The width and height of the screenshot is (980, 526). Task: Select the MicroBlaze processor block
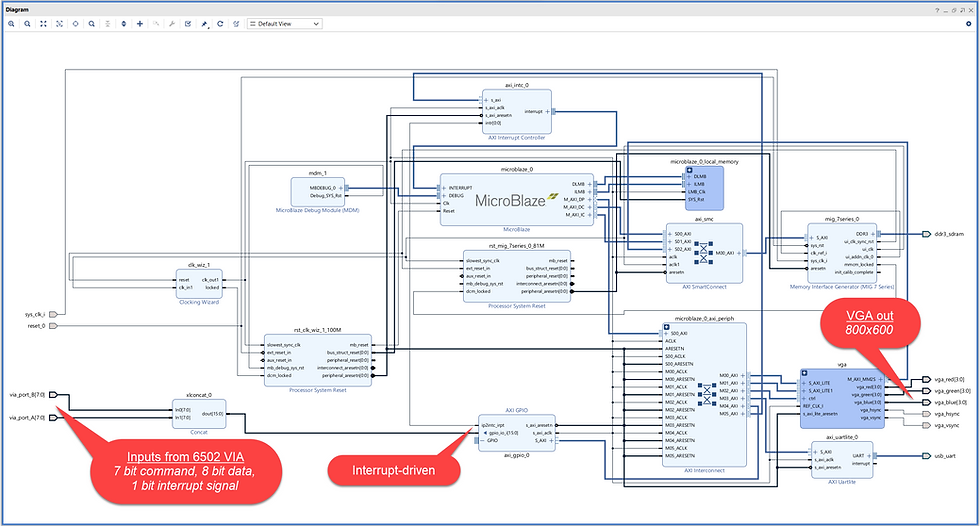tap(516, 200)
